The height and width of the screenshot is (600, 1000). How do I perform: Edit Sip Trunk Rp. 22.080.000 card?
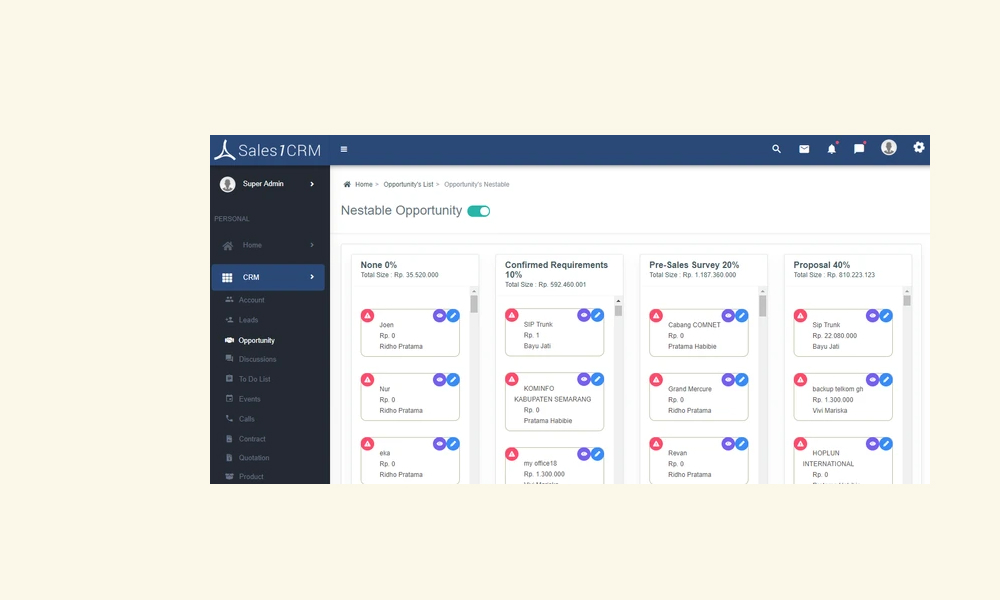click(x=886, y=316)
